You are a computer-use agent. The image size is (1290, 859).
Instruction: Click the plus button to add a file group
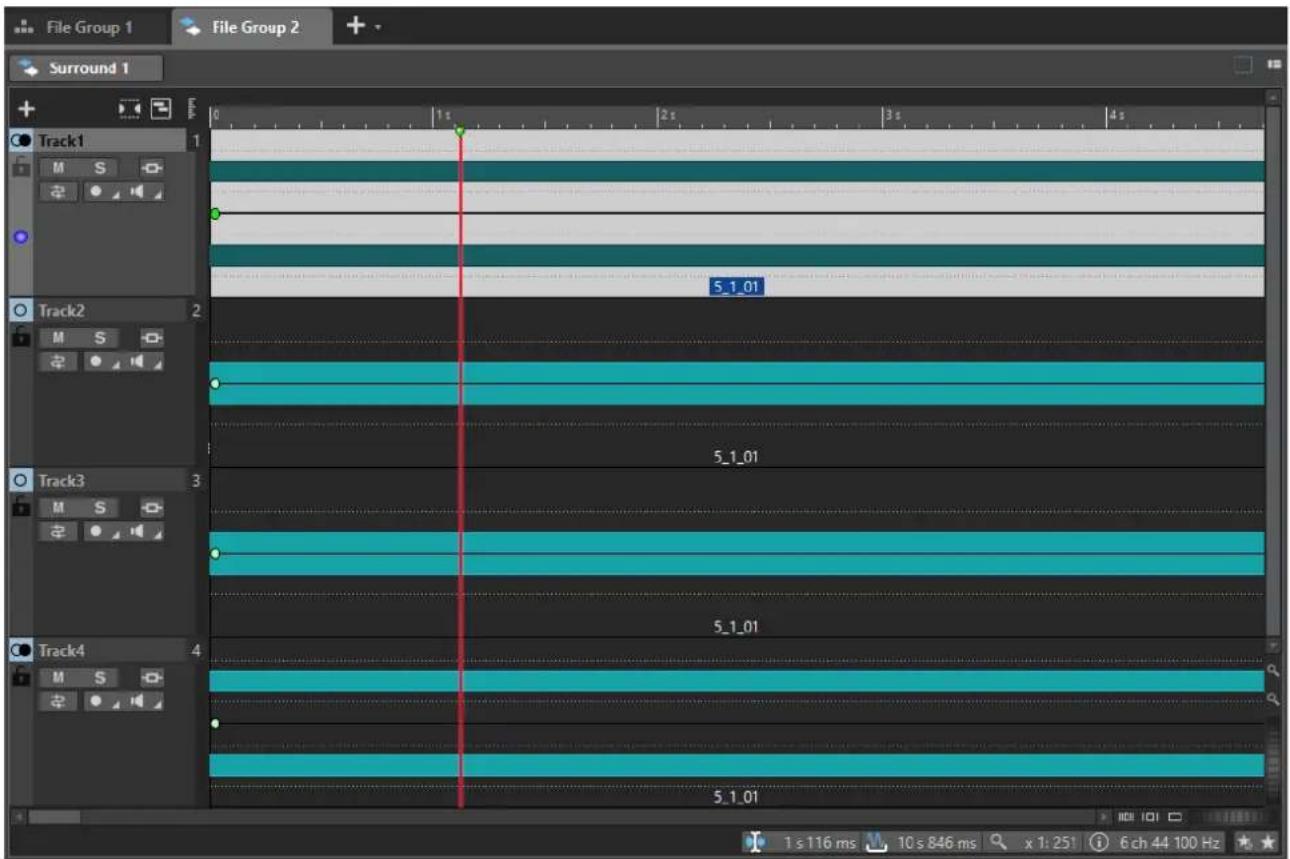coord(354,26)
